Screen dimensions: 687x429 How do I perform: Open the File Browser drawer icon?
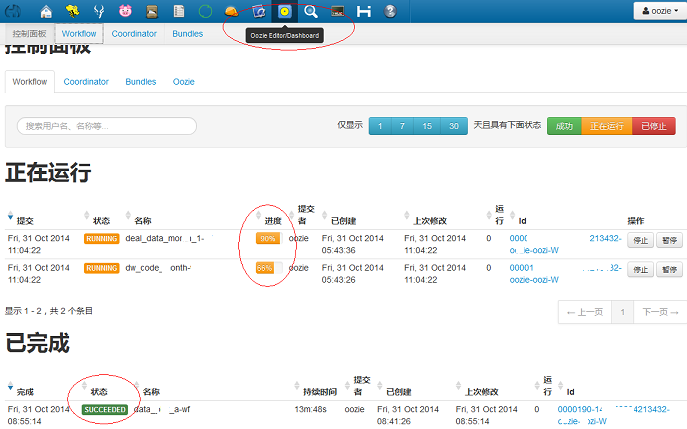tap(152, 11)
